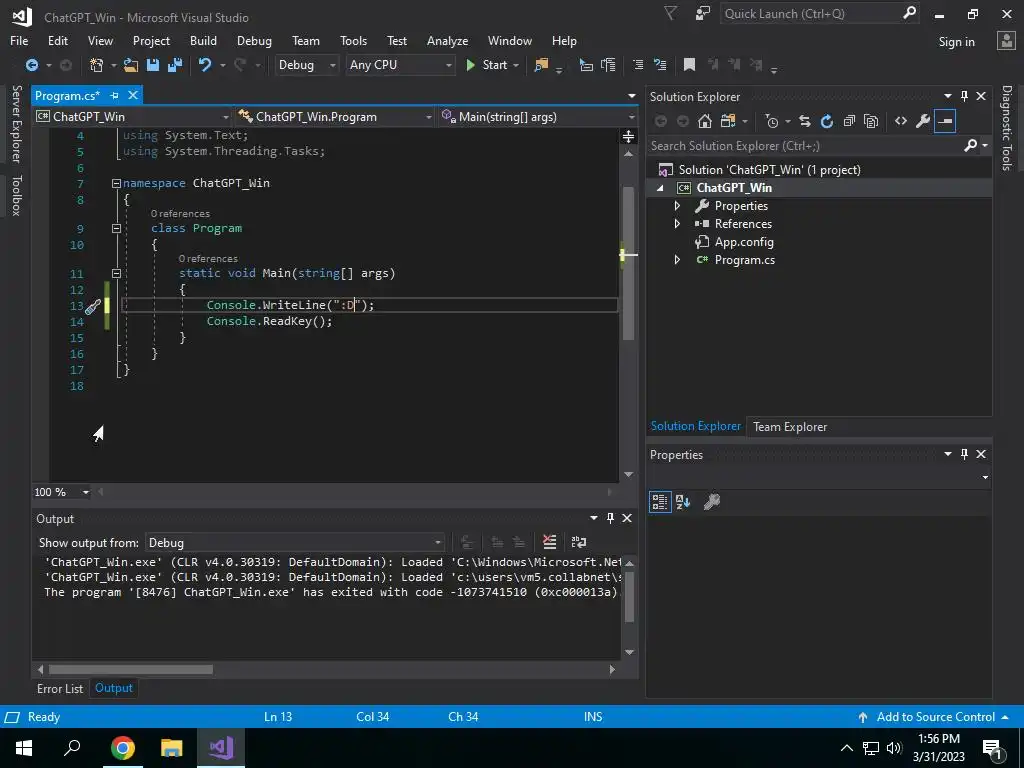The width and height of the screenshot is (1024, 768).
Task: Open the Windows Start menu
Action: (24, 748)
